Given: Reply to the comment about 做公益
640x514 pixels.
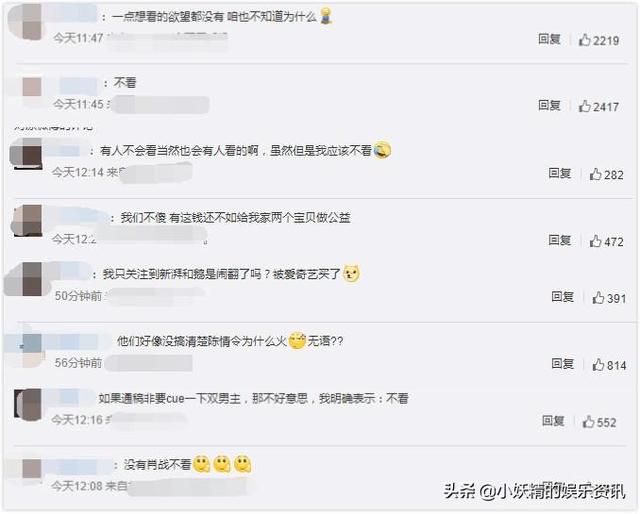Looking at the screenshot, I should [560, 240].
